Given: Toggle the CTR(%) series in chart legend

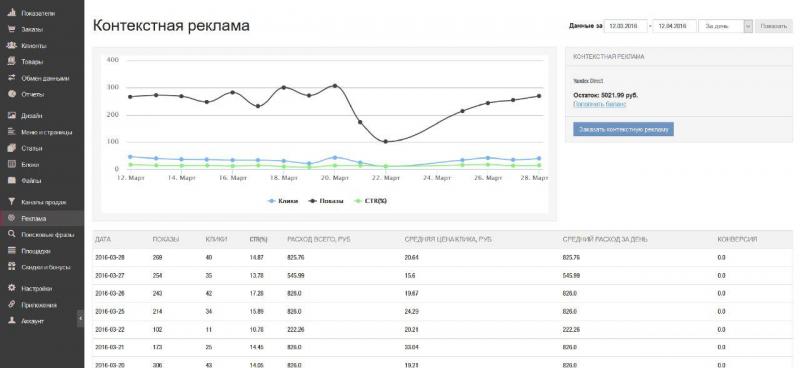Looking at the screenshot, I should point(370,201).
